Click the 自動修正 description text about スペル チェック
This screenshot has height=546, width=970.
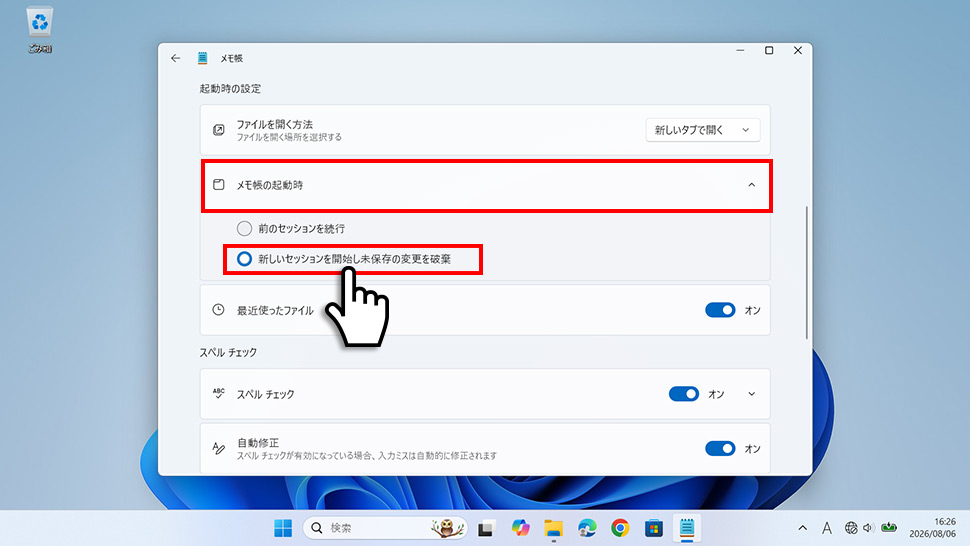367,456
